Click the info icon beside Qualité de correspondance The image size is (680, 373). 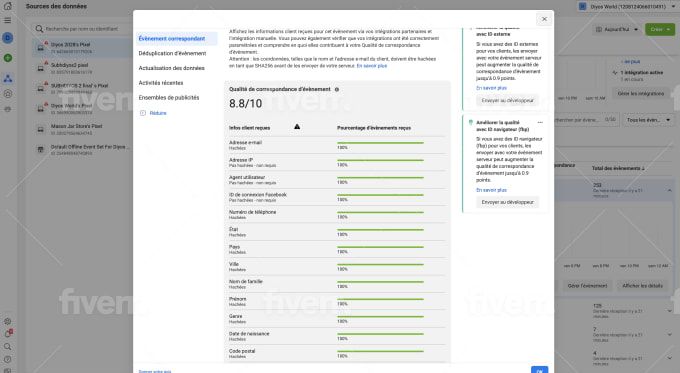tap(337, 89)
